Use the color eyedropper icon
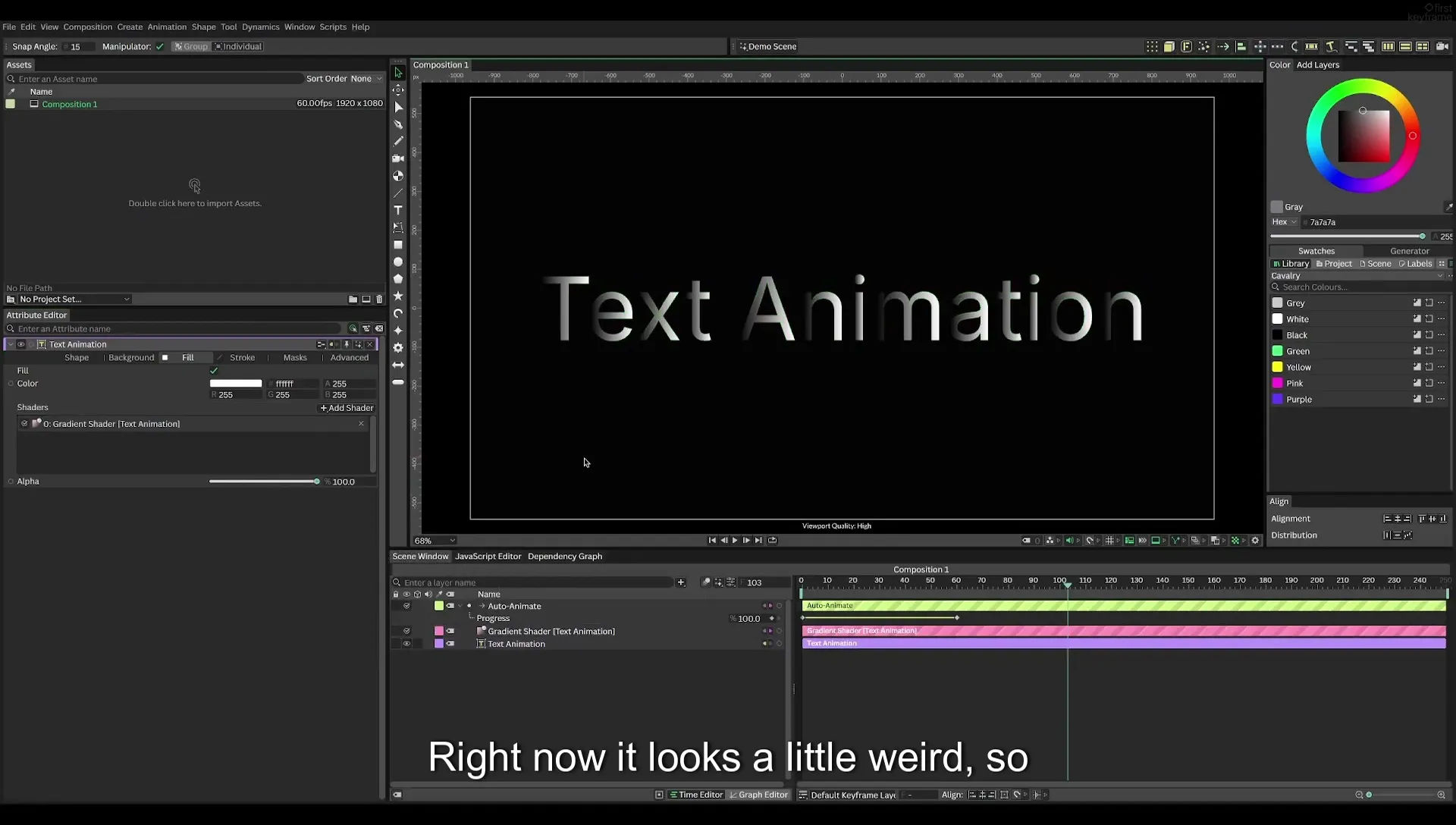 [x=1448, y=207]
